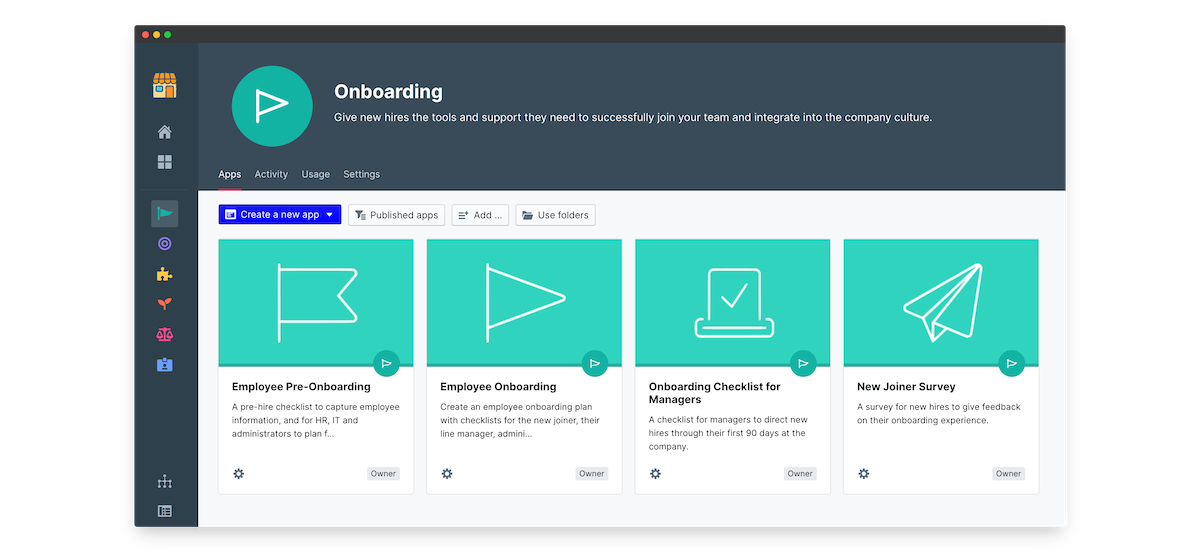Open the yellow puzzle piece sidebar icon
Screen dimensions: 1200x552
pyautogui.click(x=165, y=274)
